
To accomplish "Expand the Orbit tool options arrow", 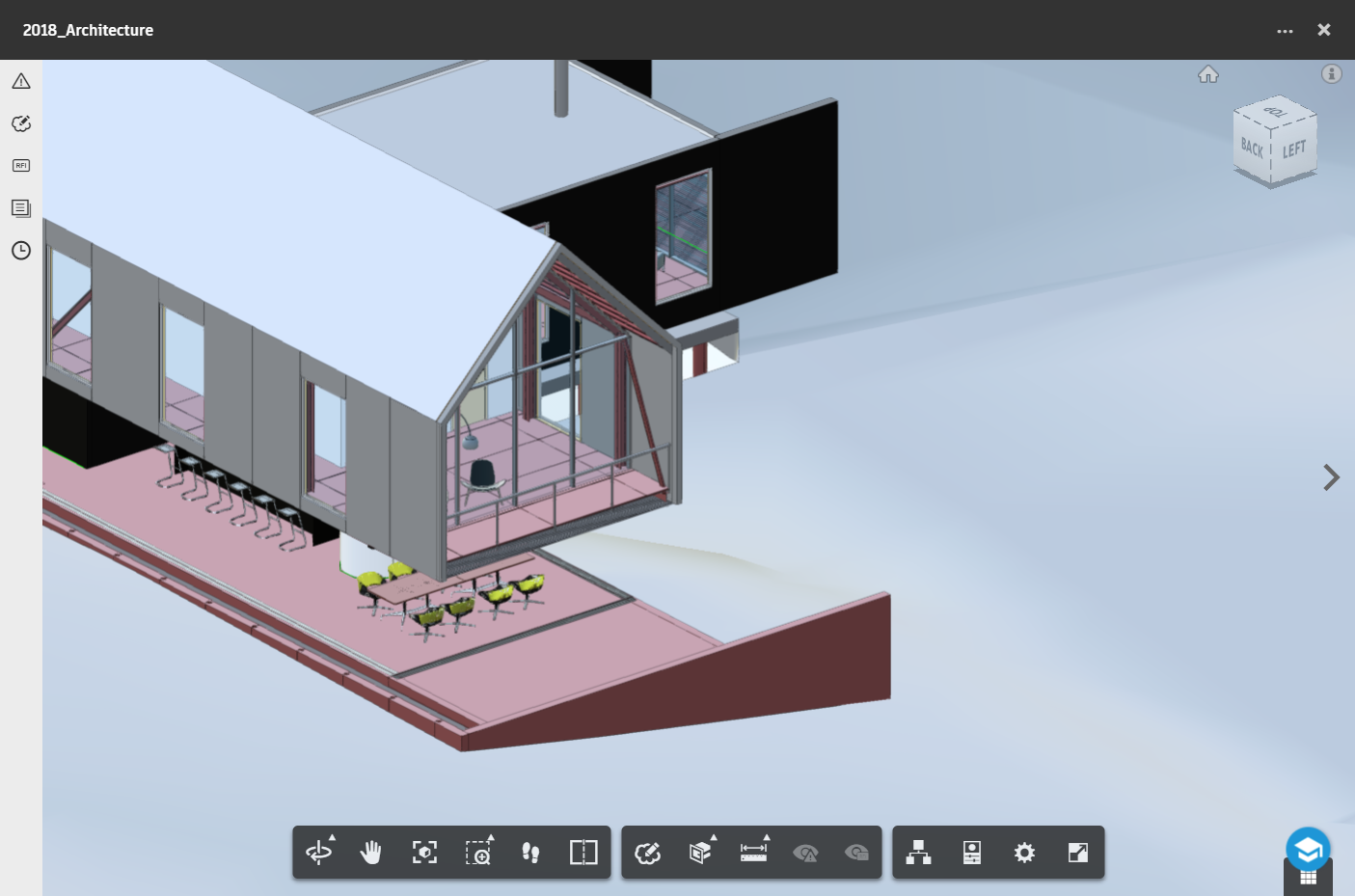I will tap(332, 839).
